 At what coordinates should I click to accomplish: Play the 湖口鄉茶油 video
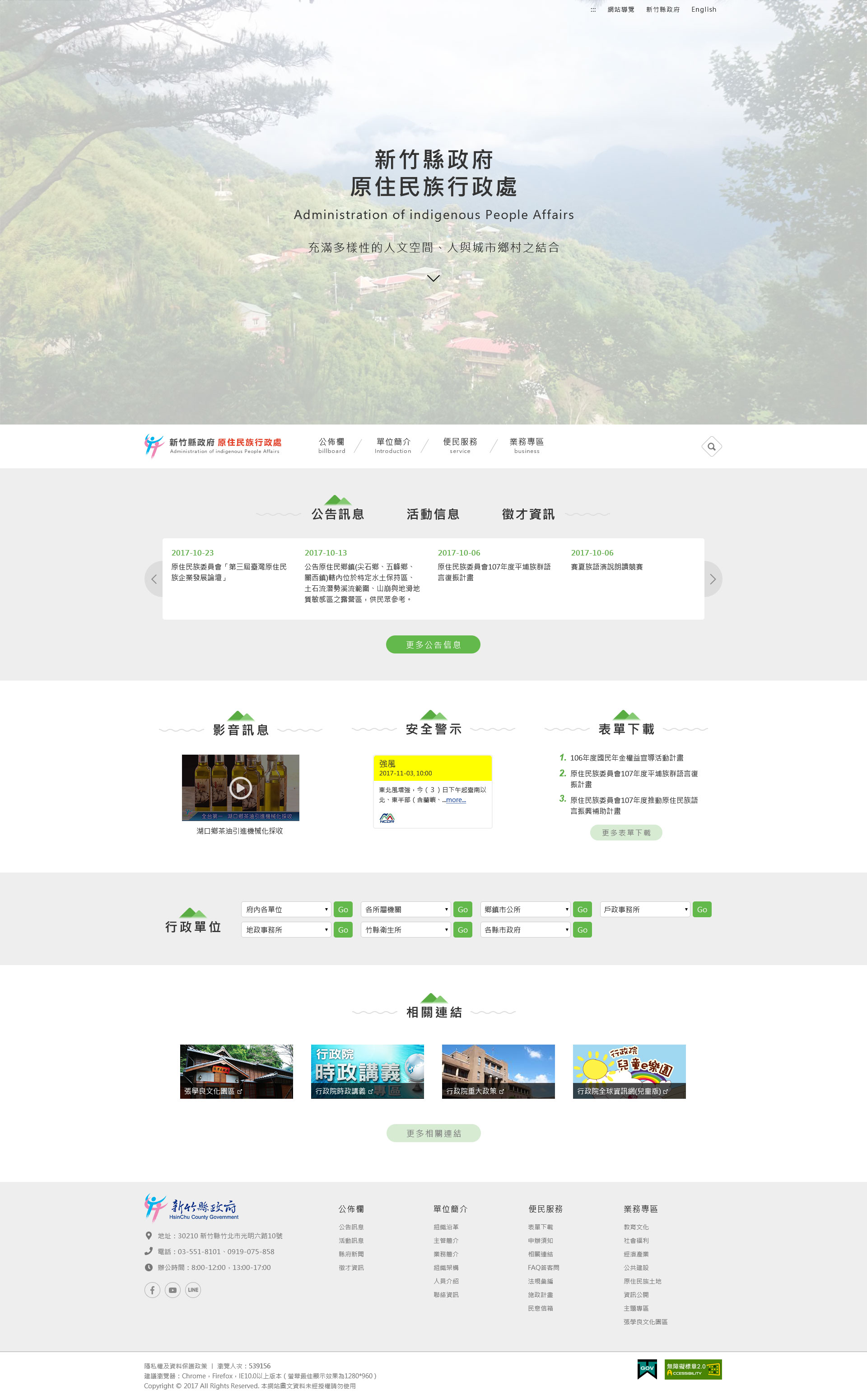point(240,788)
